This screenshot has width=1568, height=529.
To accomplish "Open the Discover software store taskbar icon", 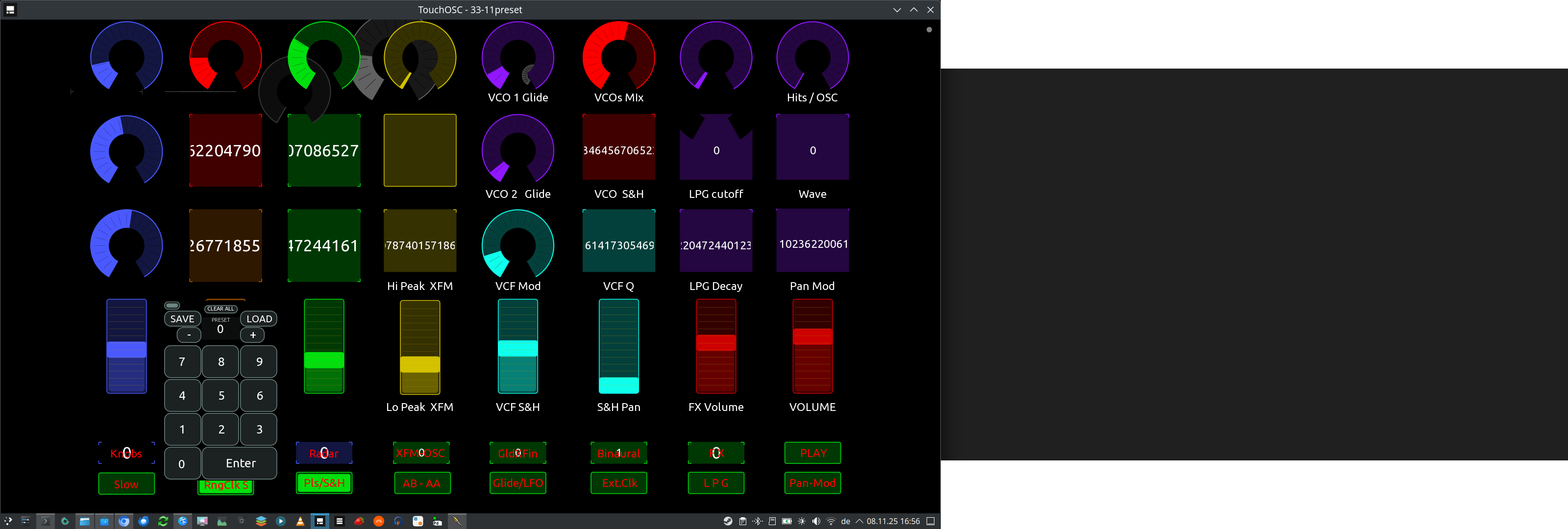I will [x=104, y=521].
